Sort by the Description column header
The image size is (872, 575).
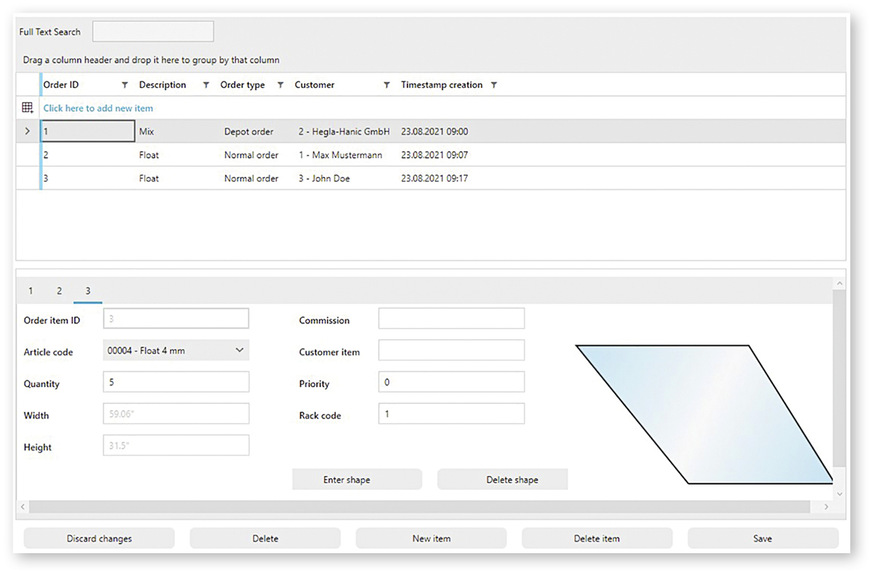coord(162,85)
